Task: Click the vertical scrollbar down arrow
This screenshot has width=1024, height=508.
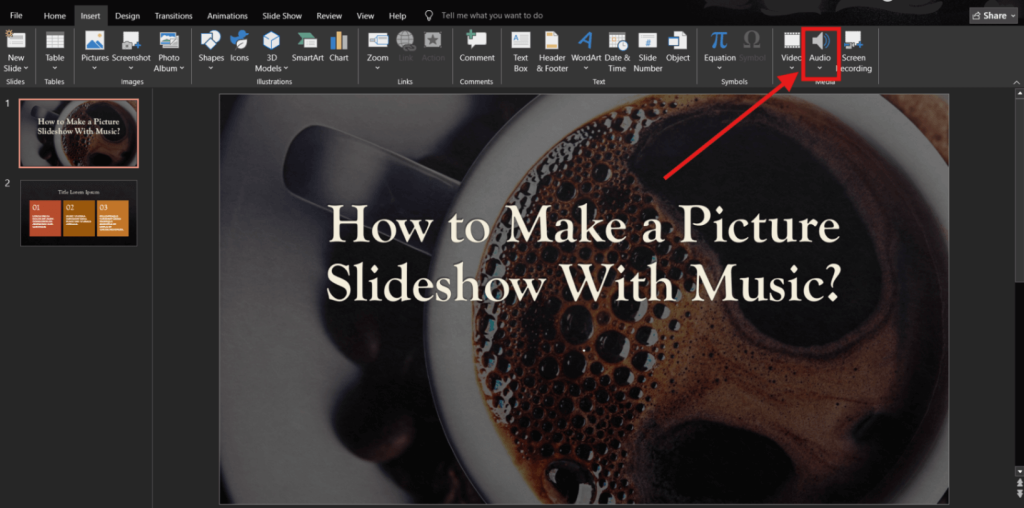Action: coord(1019,471)
